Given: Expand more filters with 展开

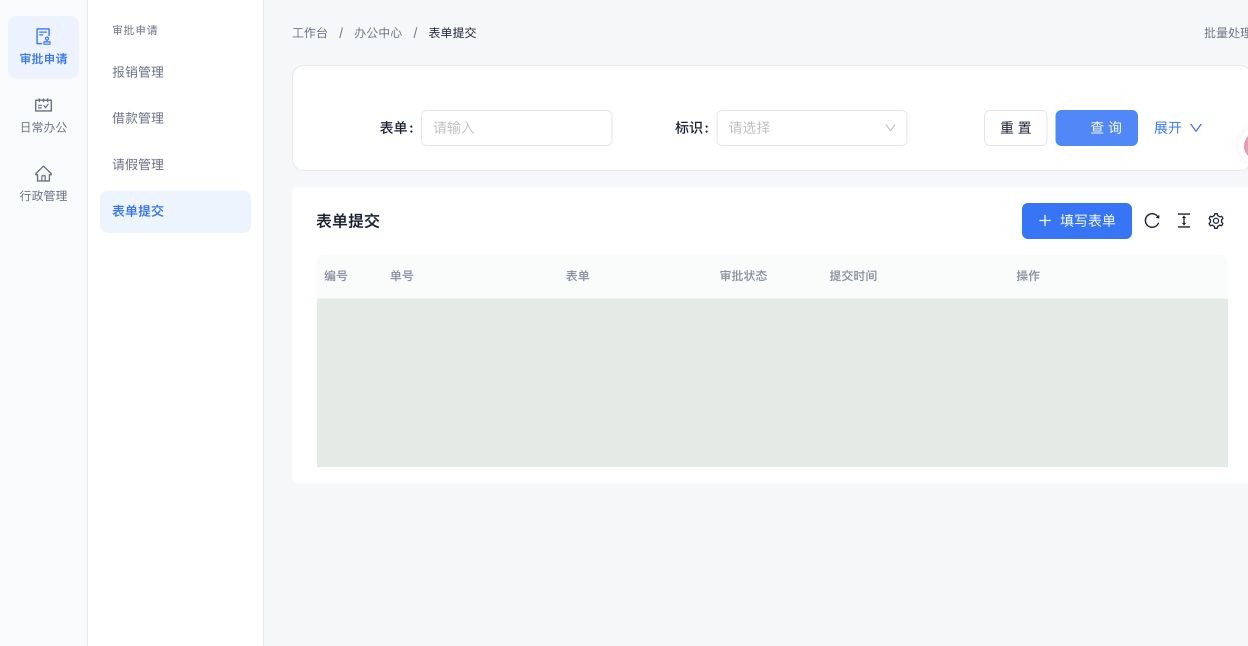Looking at the screenshot, I should 1178,128.
